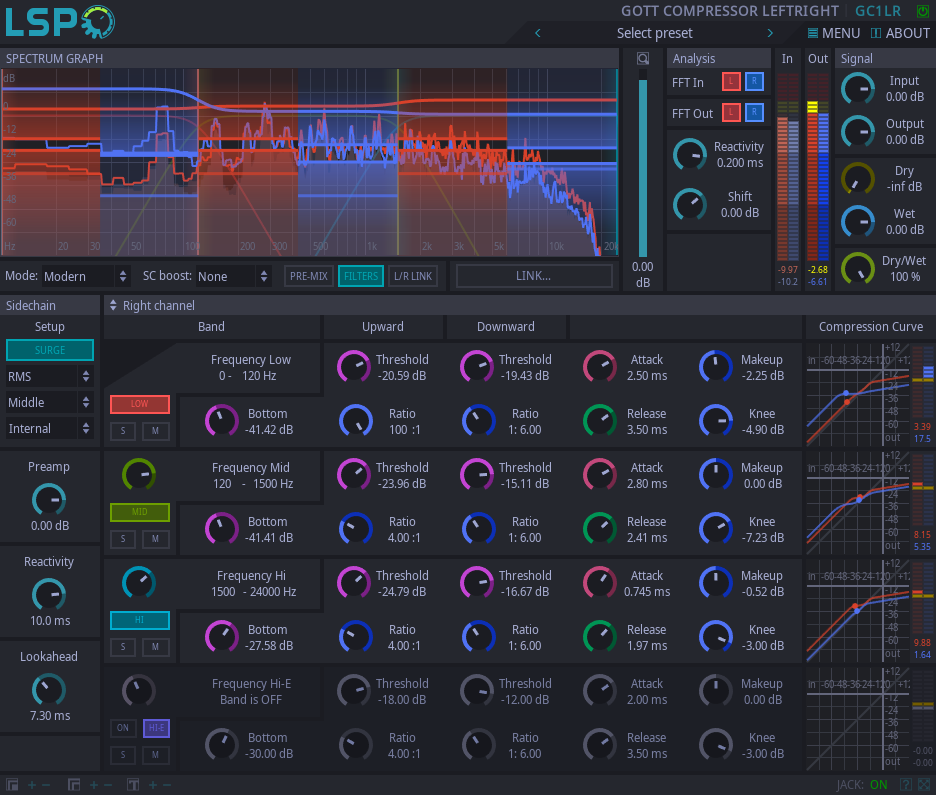Open the RMS sidechain mode dropdown
This screenshot has width=936, height=795.
tap(49, 376)
